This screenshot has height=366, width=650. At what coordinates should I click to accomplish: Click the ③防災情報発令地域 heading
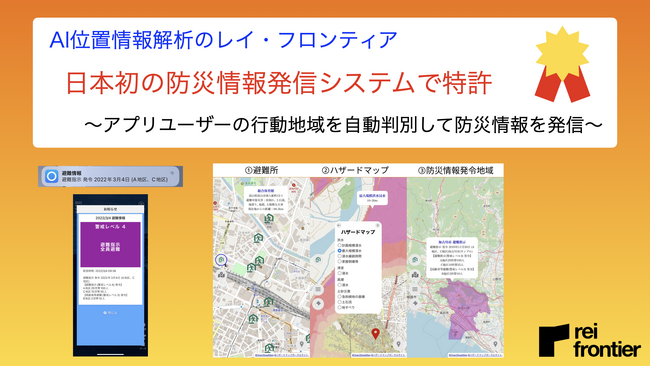(x=456, y=170)
